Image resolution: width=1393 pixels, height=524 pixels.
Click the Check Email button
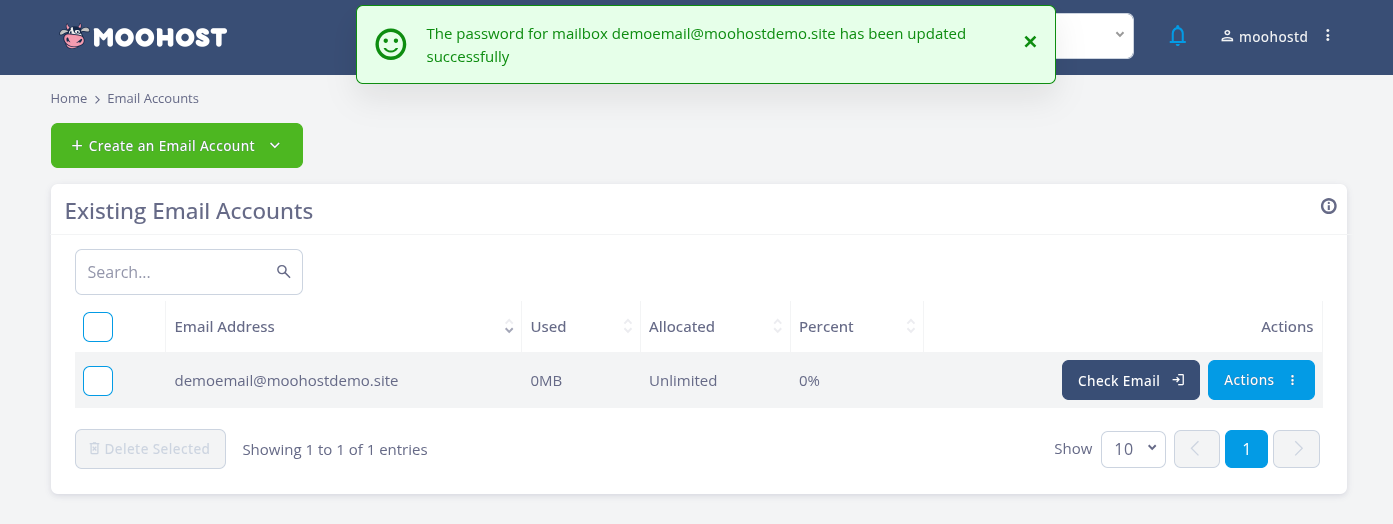(x=1130, y=380)
